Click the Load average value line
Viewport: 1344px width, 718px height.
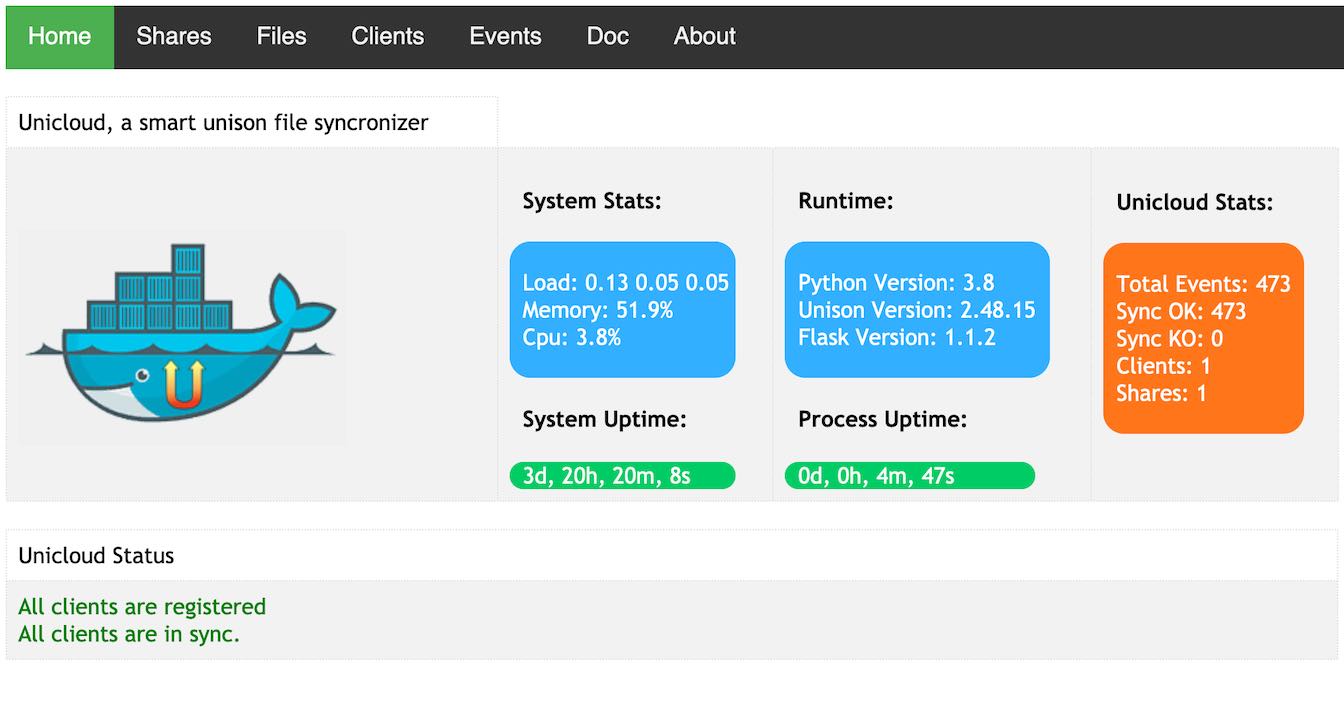(x=626, y=283)
